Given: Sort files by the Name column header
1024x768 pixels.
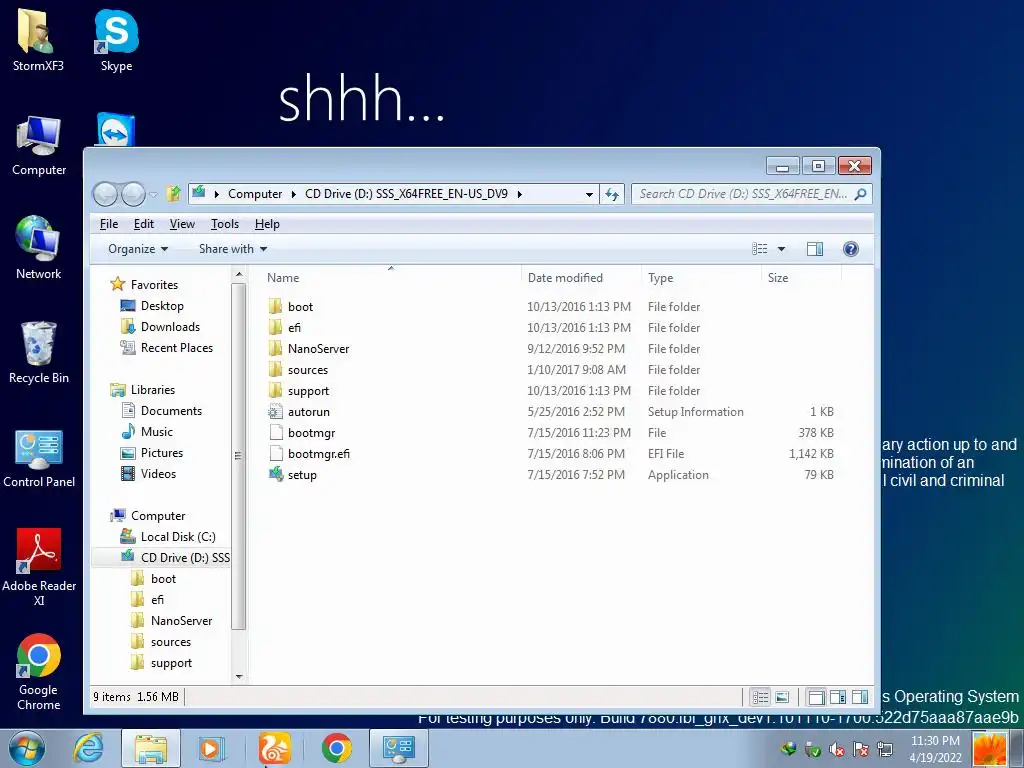Looking at the screenshot, I should (391, 278).
